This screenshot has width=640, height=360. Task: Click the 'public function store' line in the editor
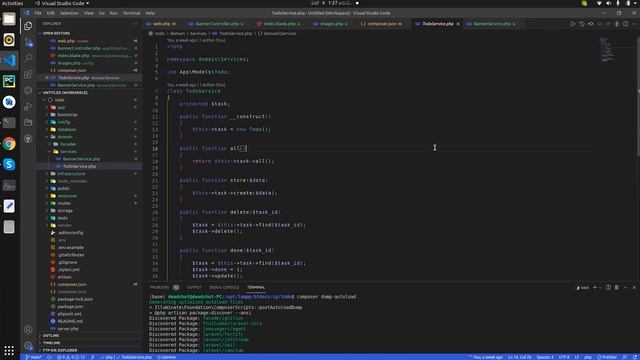point(224,180)
